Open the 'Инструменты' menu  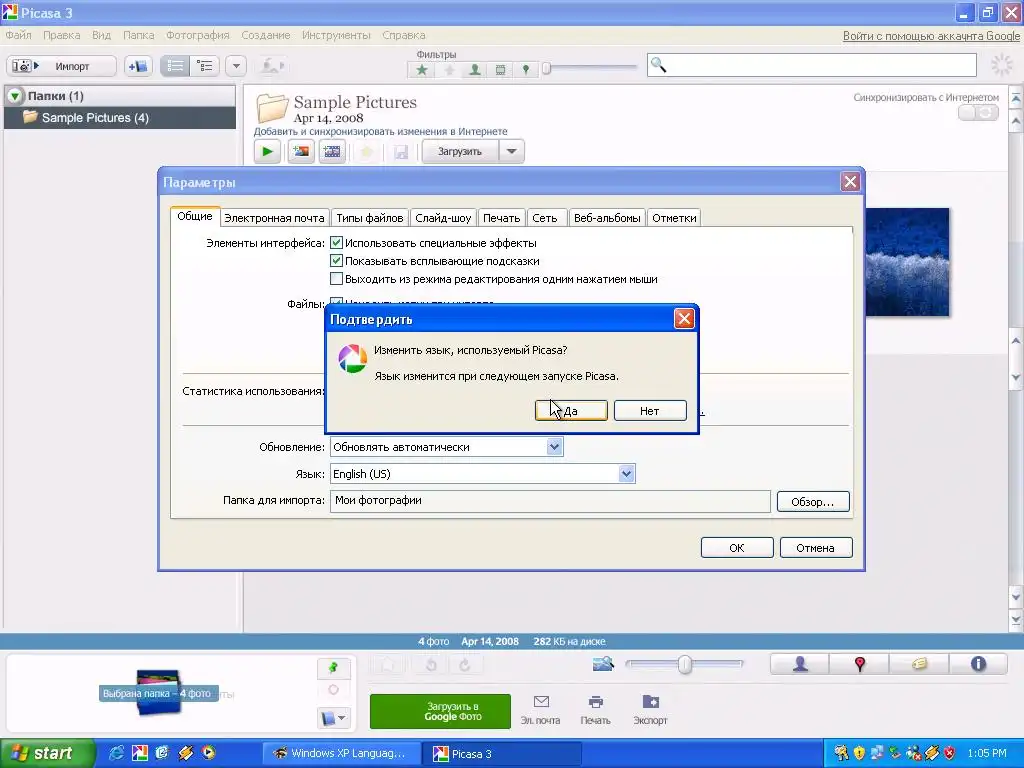pyautogui.click(x=336, y=35)
